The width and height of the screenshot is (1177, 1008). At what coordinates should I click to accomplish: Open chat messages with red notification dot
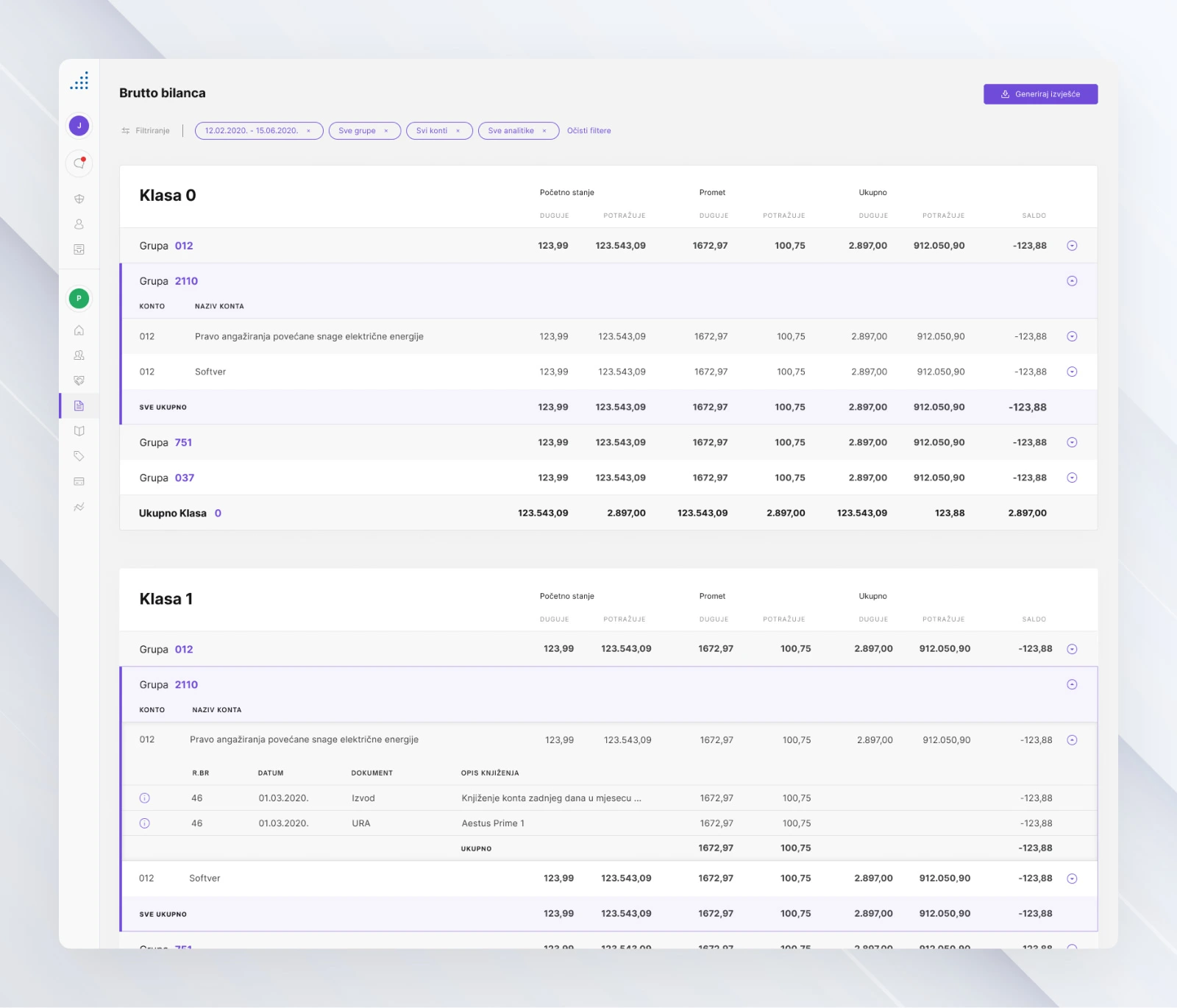tap(79, 163)
